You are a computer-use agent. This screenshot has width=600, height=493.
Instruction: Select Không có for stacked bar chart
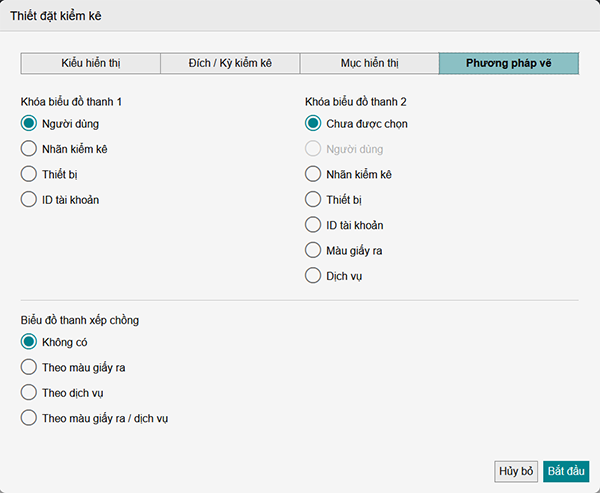(x=29, y=342)
